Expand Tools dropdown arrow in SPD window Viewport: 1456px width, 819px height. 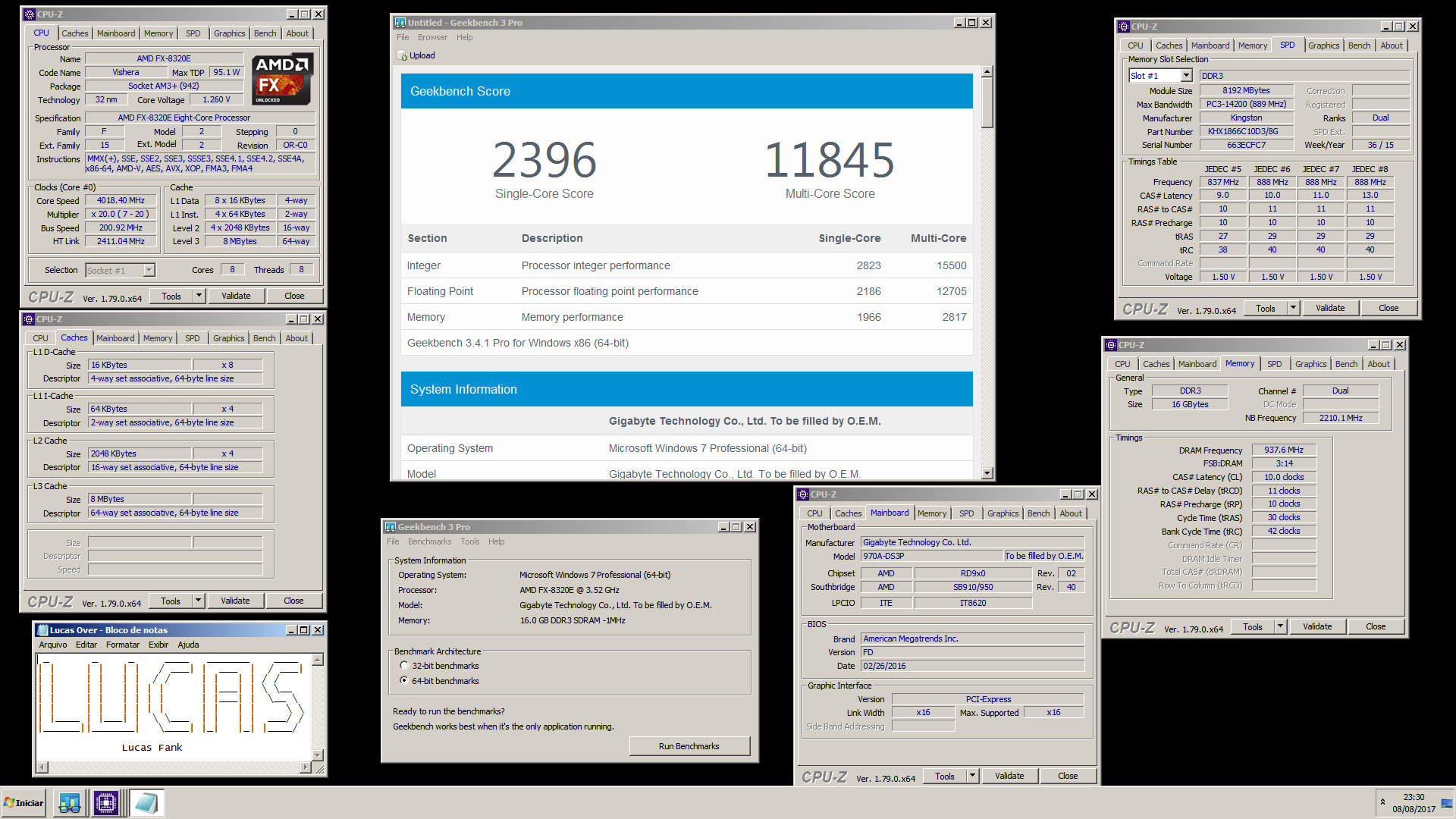click(1293, 309)
